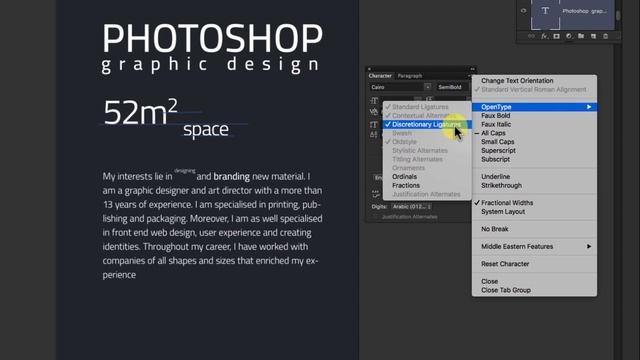This screenshot has width=640, height=360.
Task: Apply Superscript from the menu
Action: pyautogui.click(x=534, y=151)
